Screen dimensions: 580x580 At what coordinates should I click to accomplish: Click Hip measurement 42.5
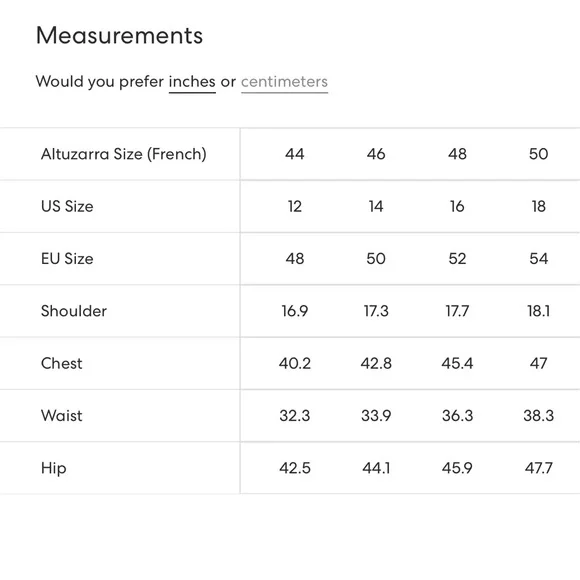pyautogui.click(x=294, y=468)
